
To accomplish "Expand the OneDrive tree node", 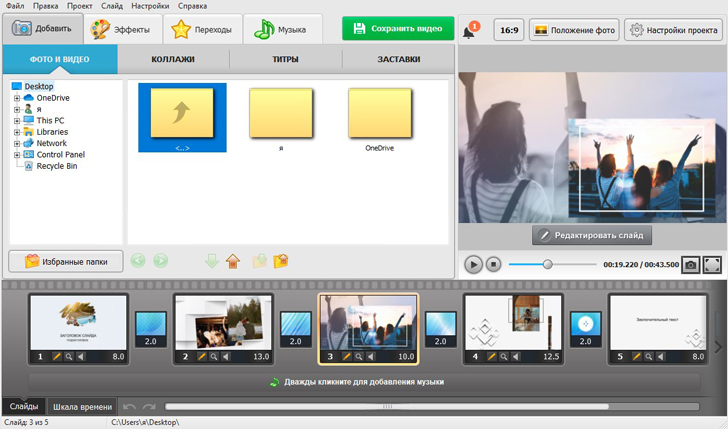I will point(17,98).
